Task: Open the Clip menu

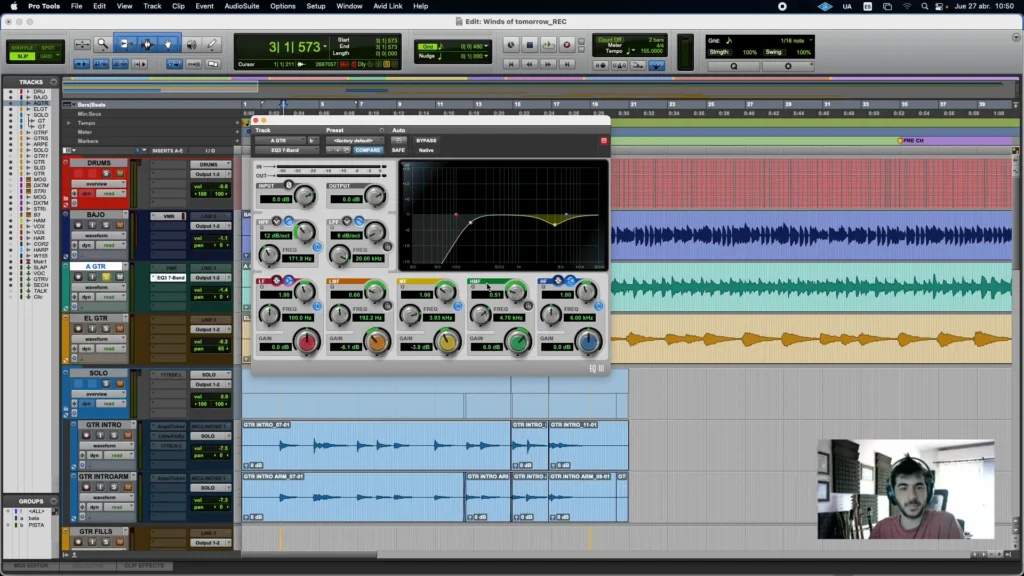Action: click(178, 7)
